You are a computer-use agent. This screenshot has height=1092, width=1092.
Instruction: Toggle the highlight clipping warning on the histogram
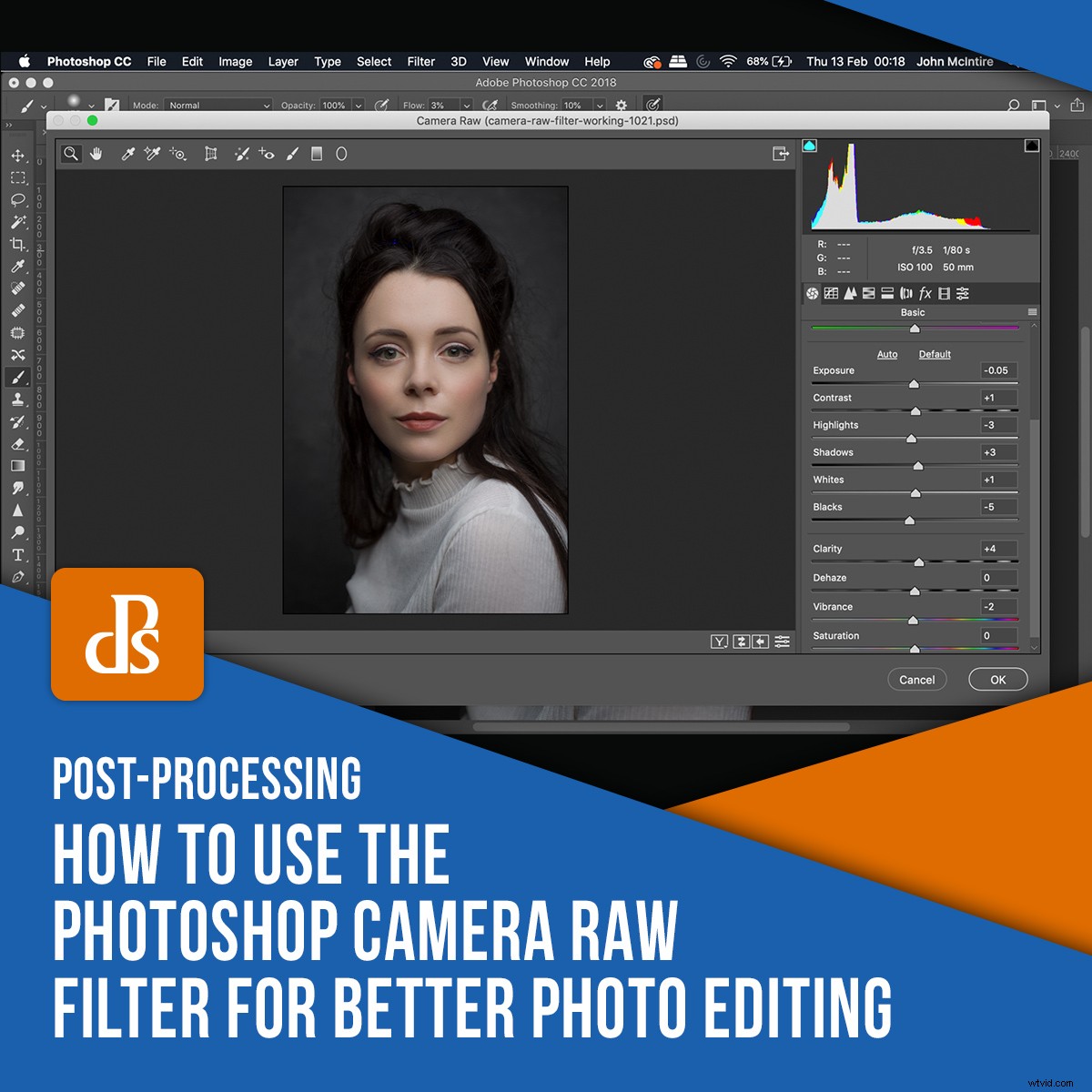click(x=1031, y=144)
